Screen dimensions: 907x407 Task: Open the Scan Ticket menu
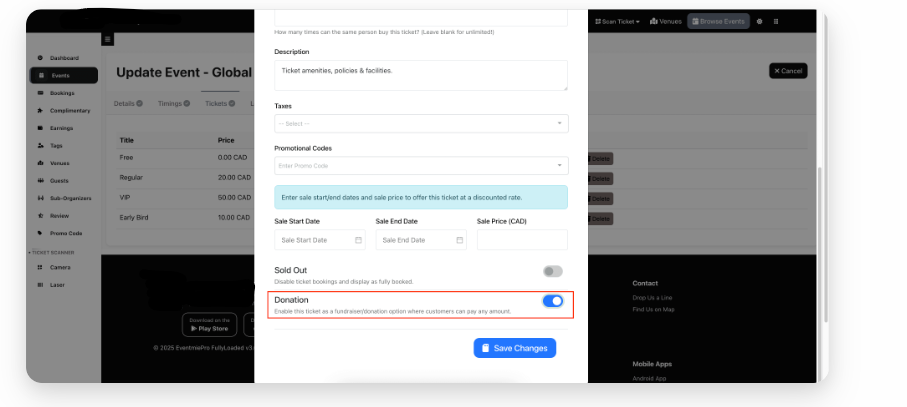pos(618,21)
